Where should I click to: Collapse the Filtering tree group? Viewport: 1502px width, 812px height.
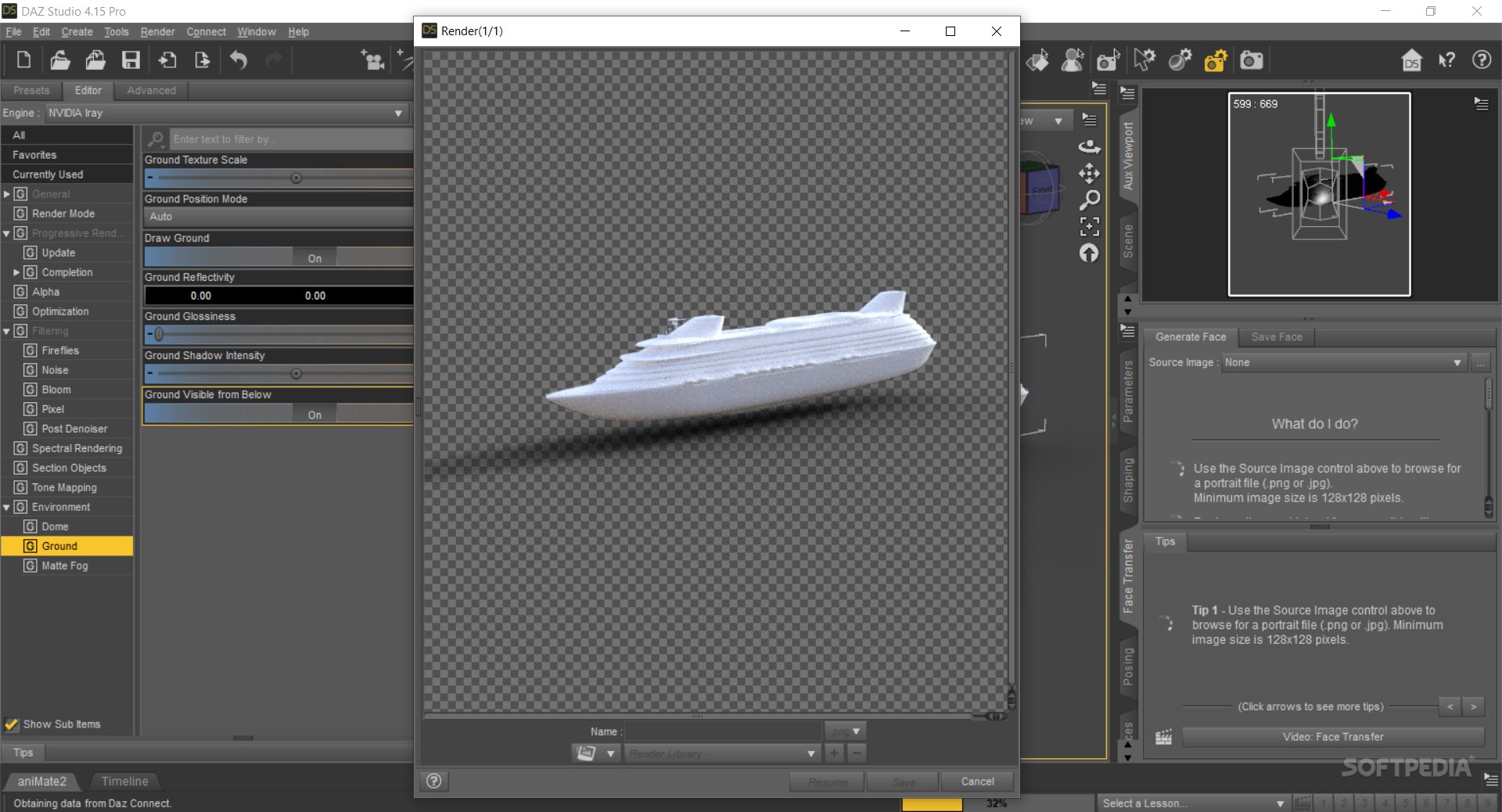pos(7,331)
